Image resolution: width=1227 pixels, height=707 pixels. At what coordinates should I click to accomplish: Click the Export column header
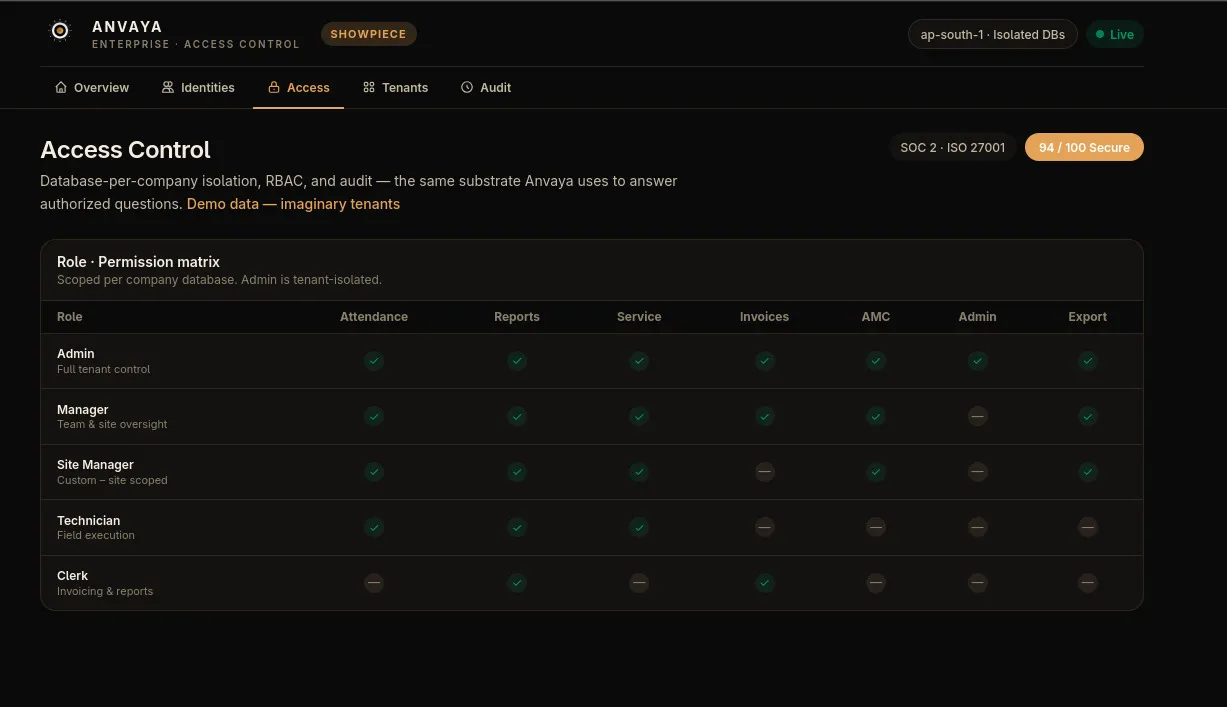(x=1088, y=317)
